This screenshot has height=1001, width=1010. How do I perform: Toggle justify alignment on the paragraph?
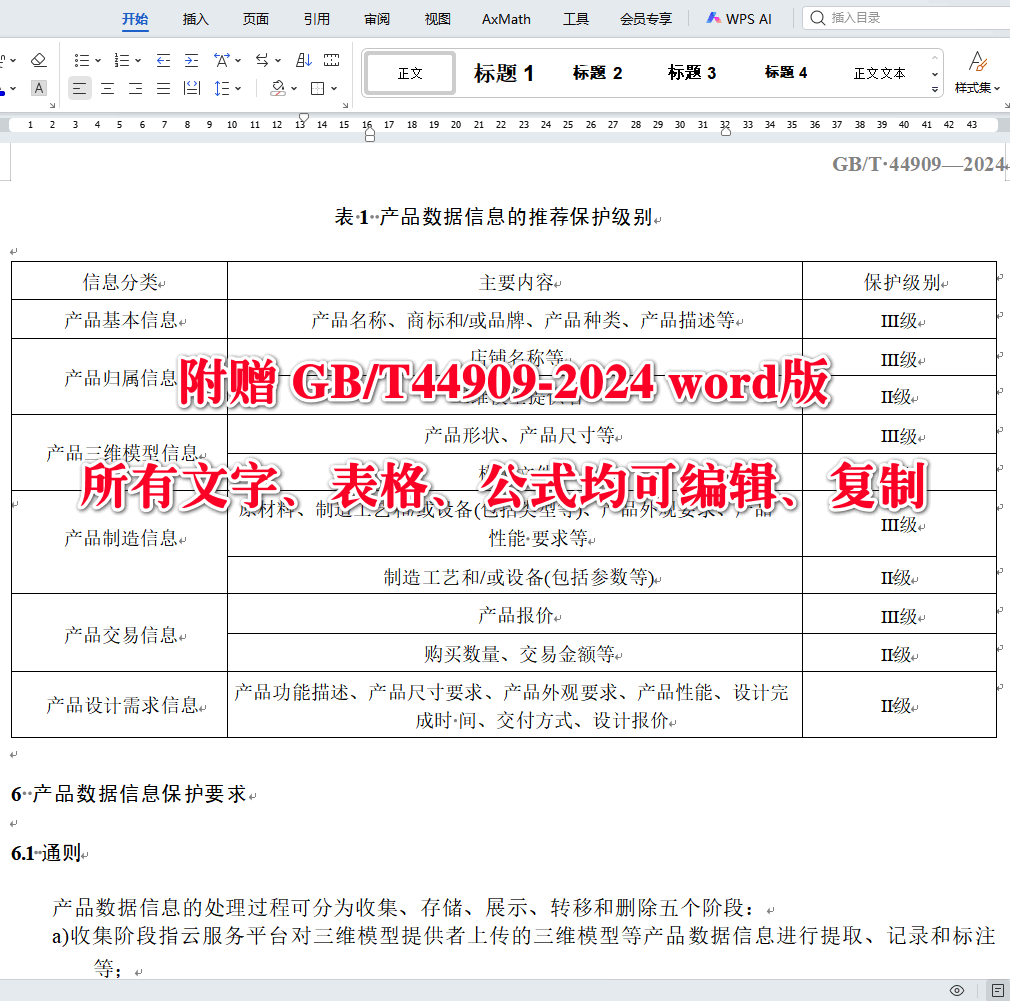tap(162, 88)
